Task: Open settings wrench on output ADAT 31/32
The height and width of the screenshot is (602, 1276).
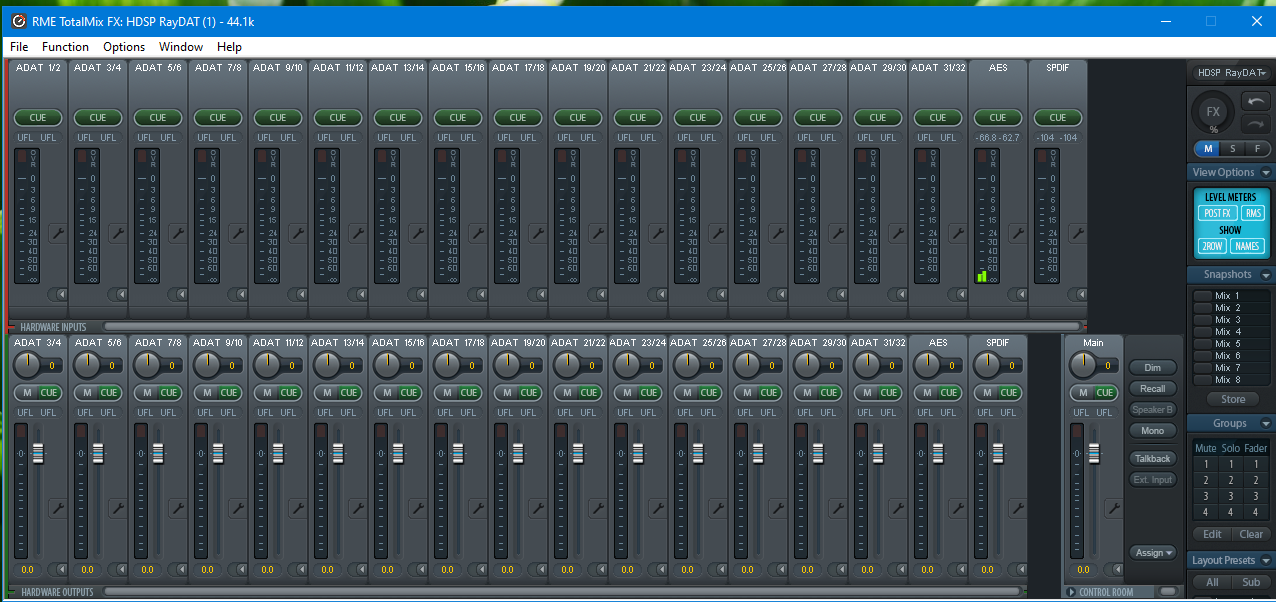Action: [x=897, y=508]
